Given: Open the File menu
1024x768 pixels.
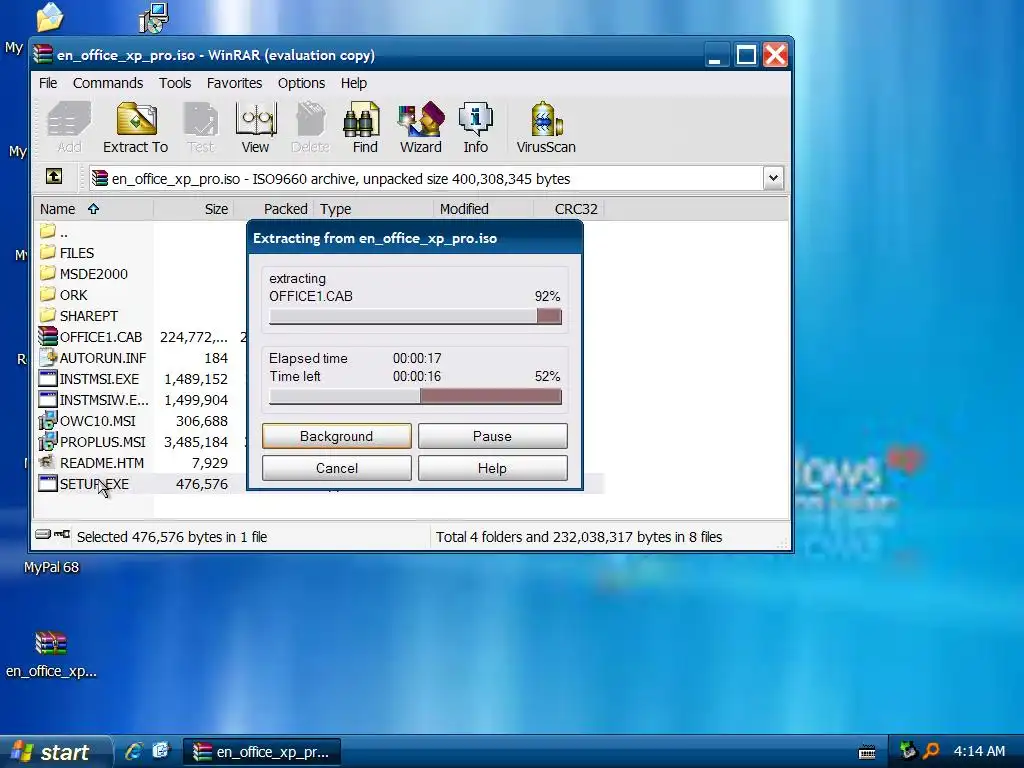Looking at the screenshot, I should pyautogui.click(x=48, y=83).
